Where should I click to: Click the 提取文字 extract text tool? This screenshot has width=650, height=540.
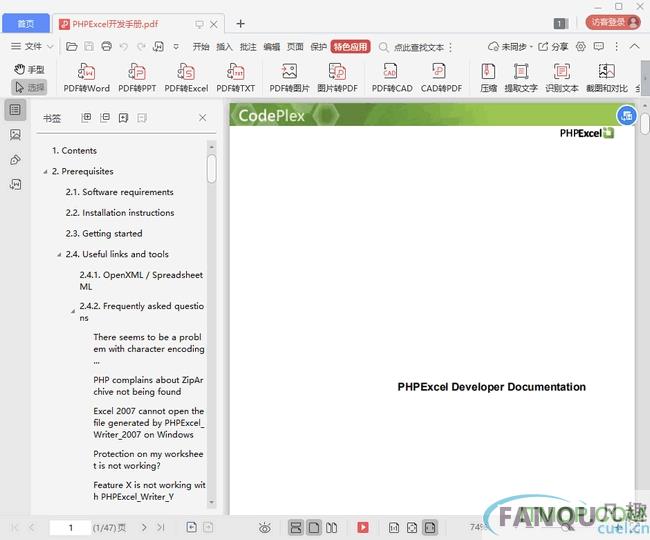(x=521, y=77)
